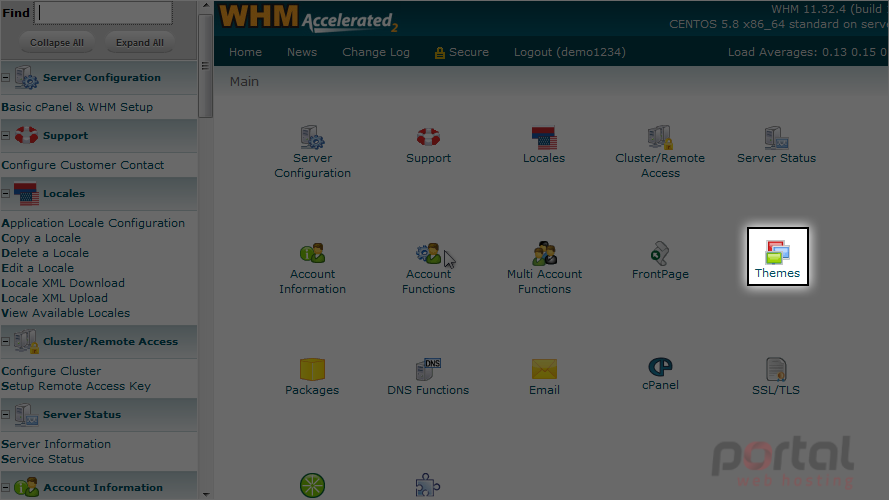The image size is (889, 500).
Task: Collapse the Support sidebar section
Action: coord(6,135)
